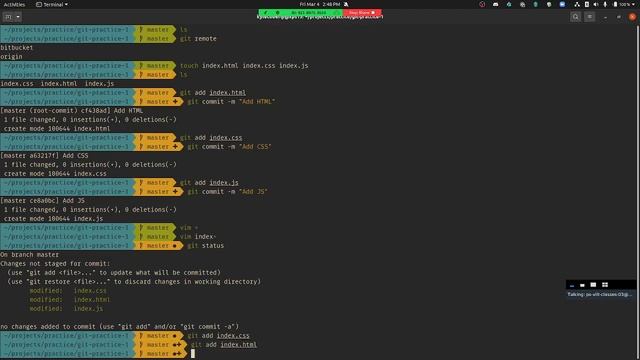
Task: Click the Talking participant label
Action: pyautogui.click(x=600, y=294)
